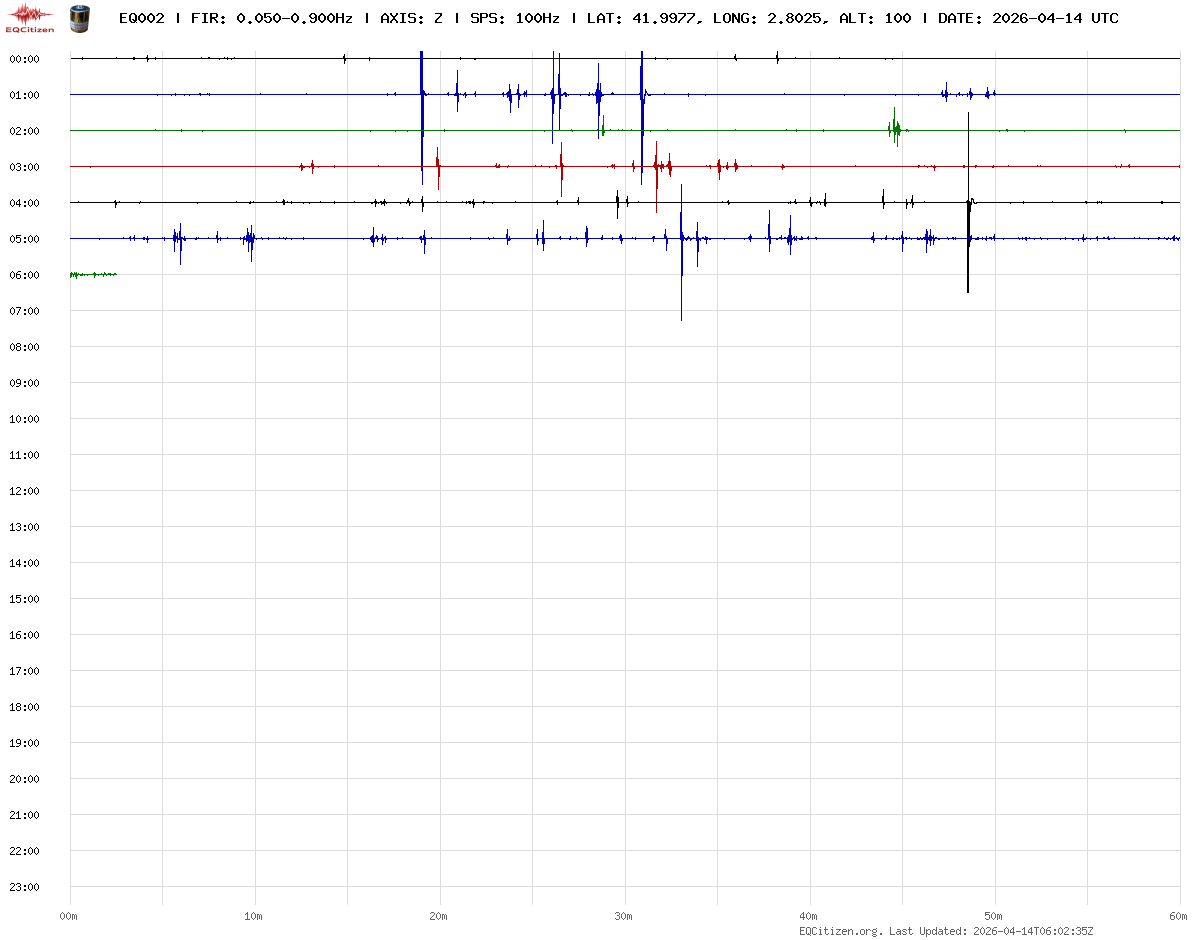Click the seismometer sensor device icon

click(79, 17)
